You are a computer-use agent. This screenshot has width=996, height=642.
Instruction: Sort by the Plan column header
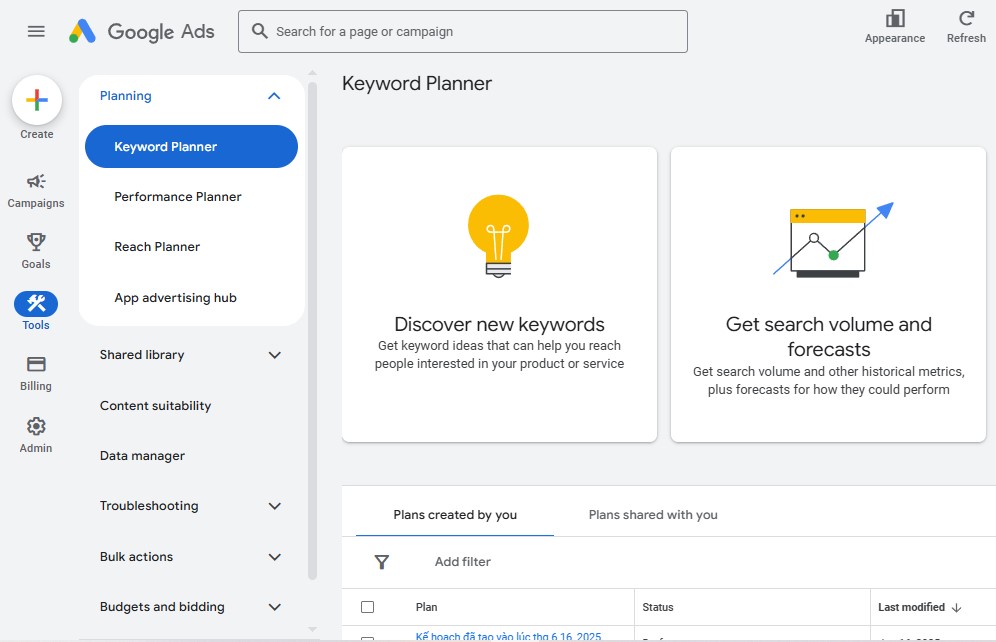[426, 608]
